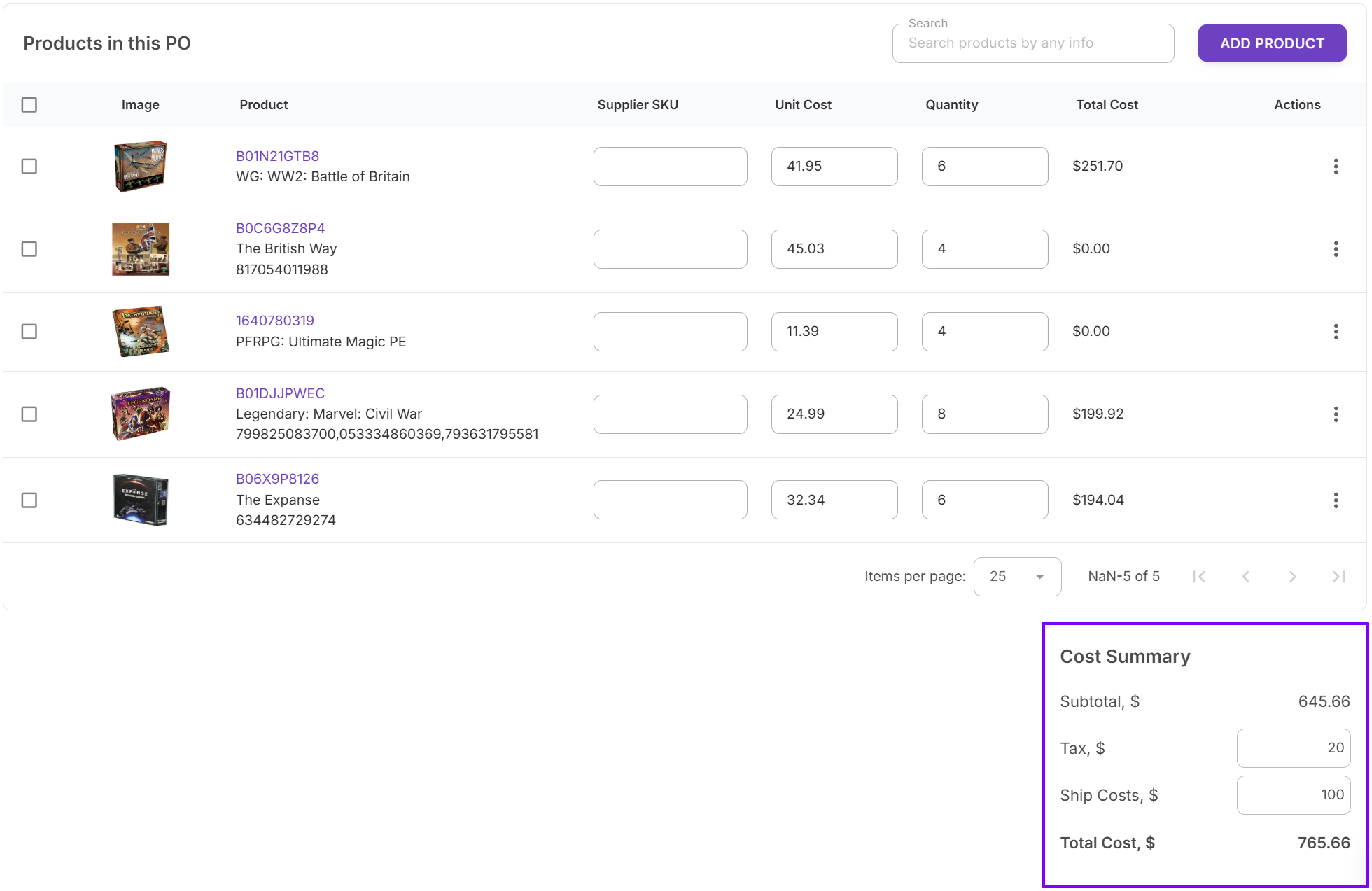Toggle the select-all header checkbox
This screenshot has height=891, width=1372.
click(x=29, y=105)
